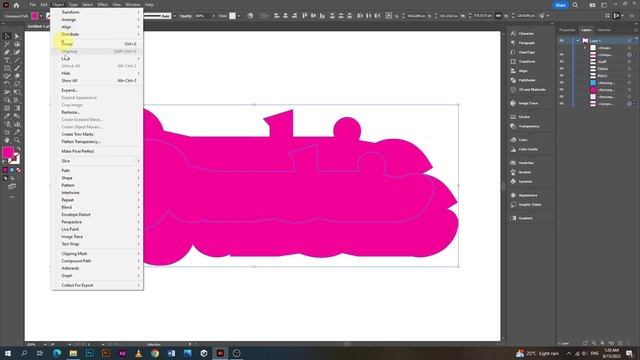This screenshot has height=360, width=640.
Task: Click target circle of Layer 1
Action: click(x=629, y=41)
